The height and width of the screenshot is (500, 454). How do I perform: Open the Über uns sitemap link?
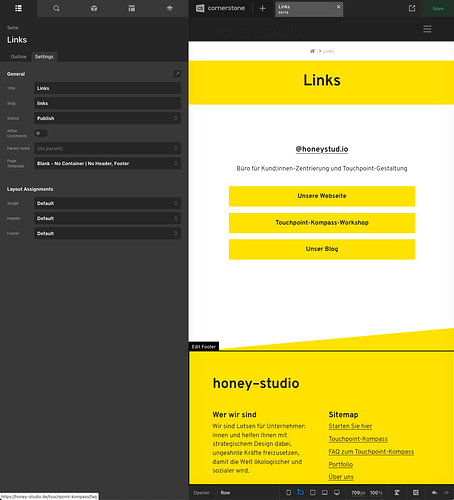coord(341,477)
